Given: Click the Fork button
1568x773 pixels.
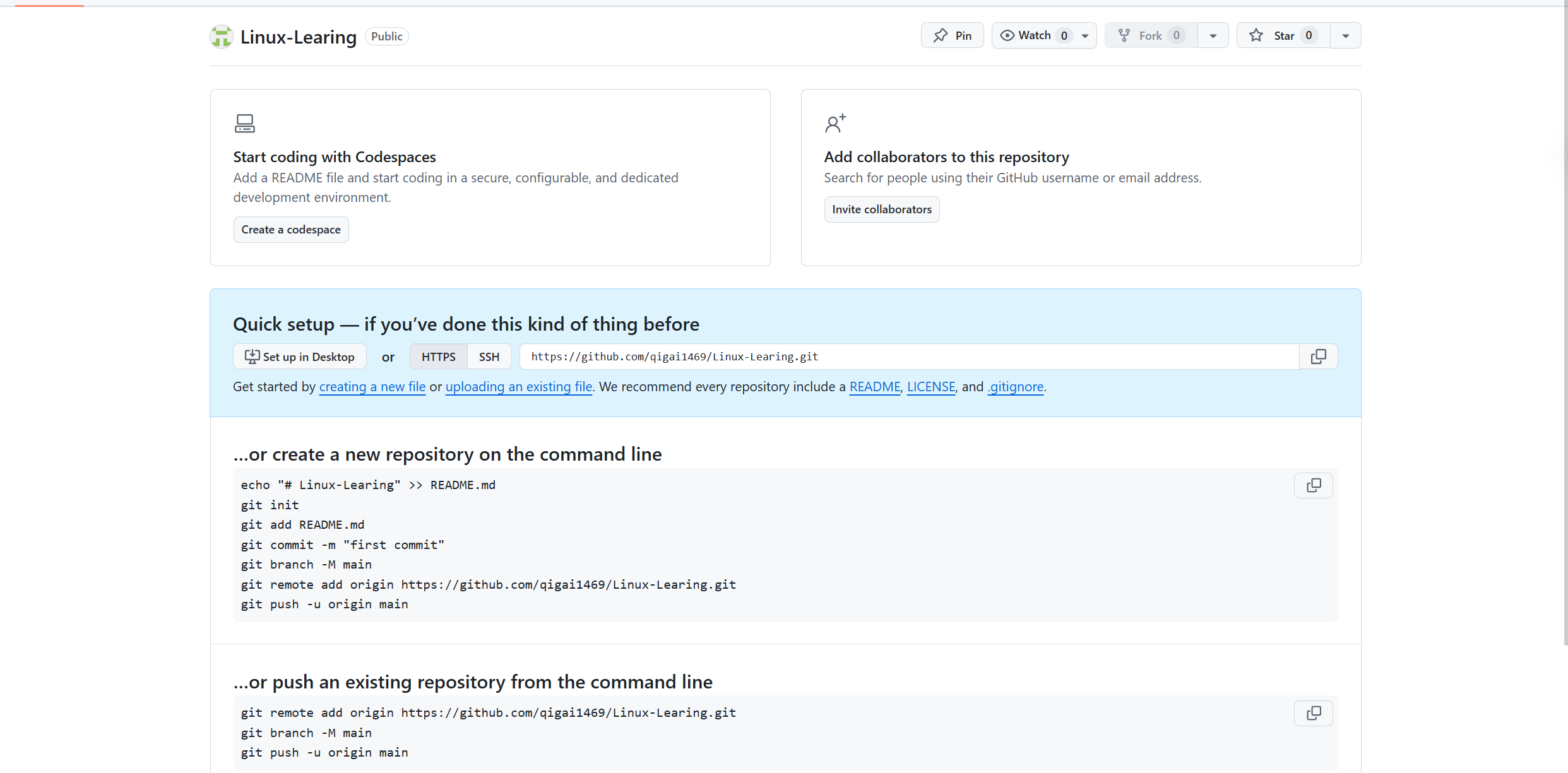Looking at the screenshot, I should (x=1151, y=35).
